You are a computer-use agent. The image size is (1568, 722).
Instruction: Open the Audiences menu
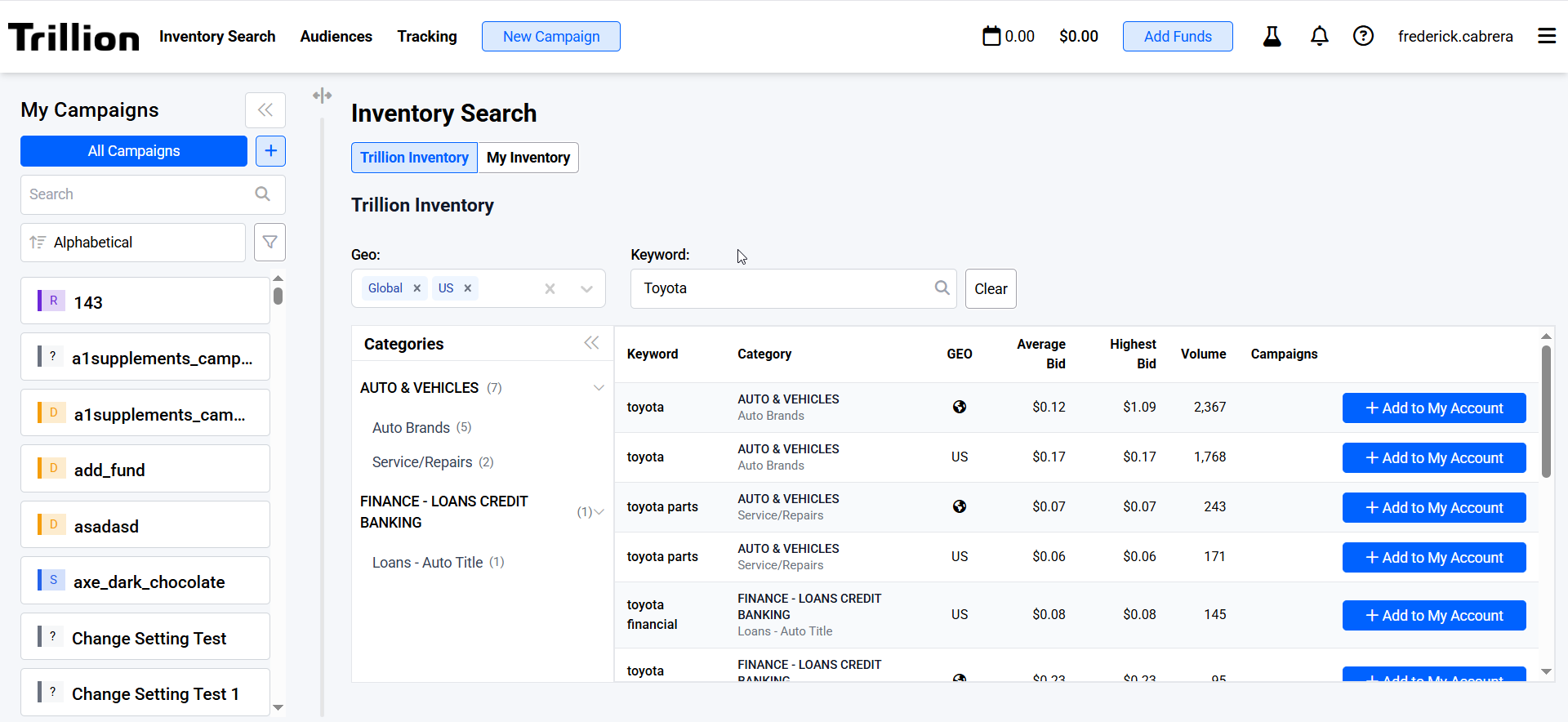pos(336,37)
